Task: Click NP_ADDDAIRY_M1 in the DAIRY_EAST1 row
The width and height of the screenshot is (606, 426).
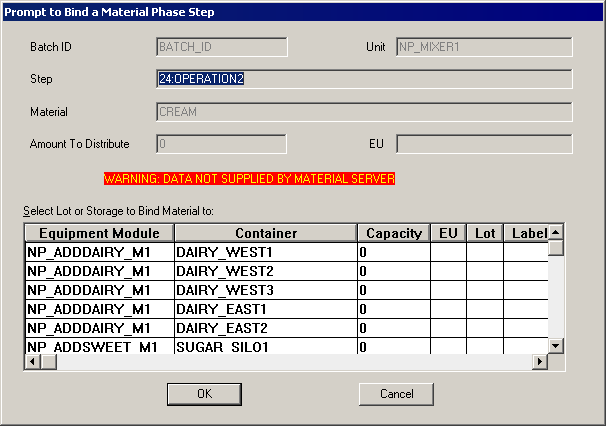Action: pos(100,309)
